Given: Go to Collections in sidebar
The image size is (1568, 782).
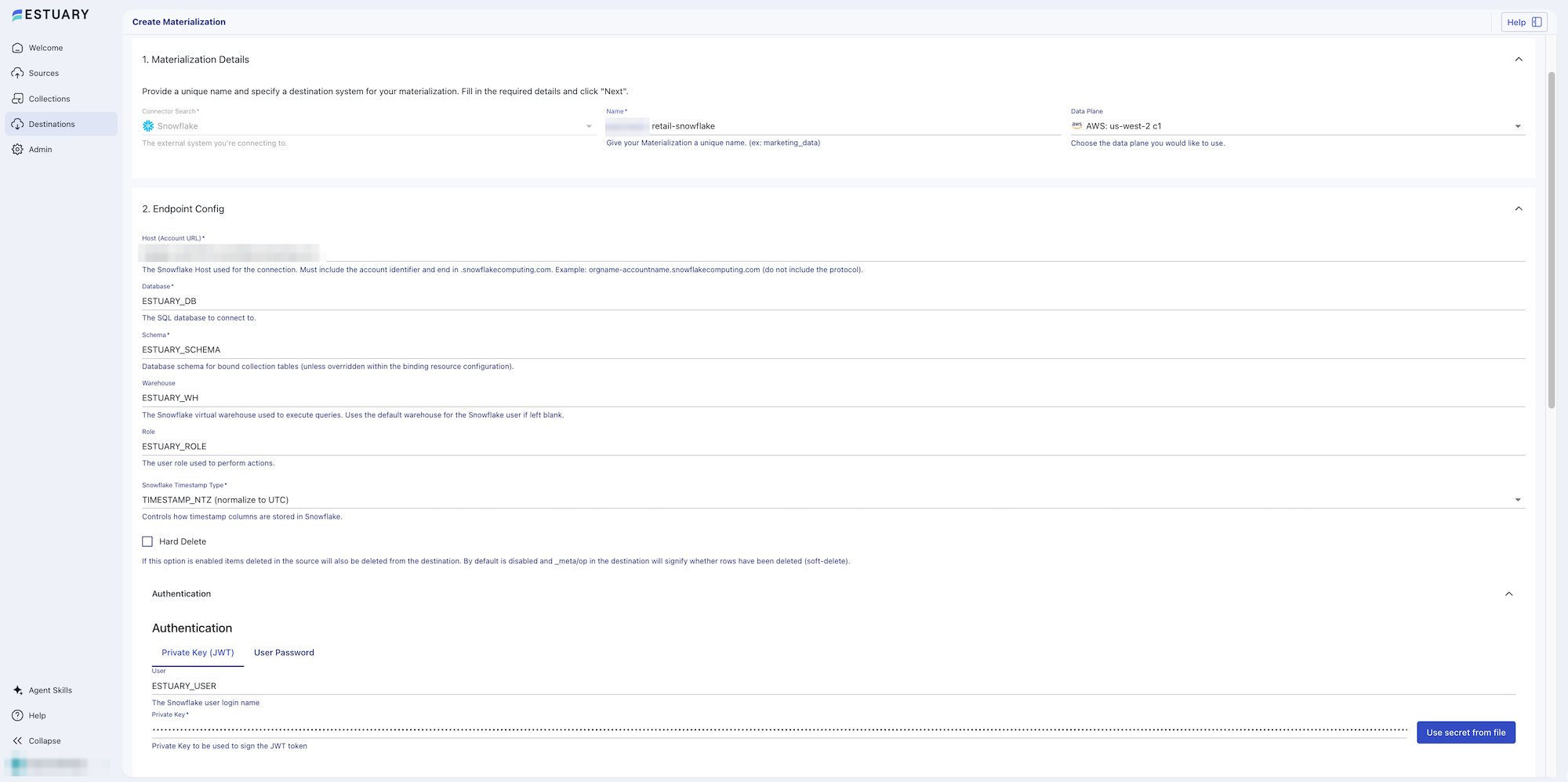Looking at the screenshot, I should [x=61, y=99].
